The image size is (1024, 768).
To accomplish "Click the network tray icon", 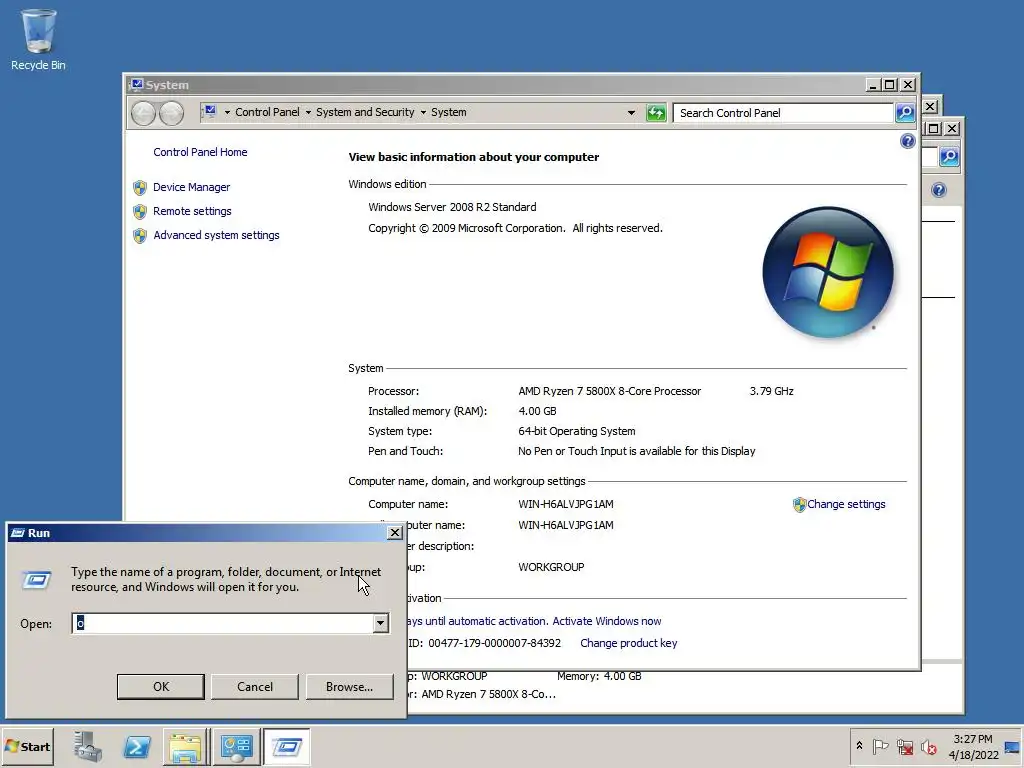I will point(904,746).
